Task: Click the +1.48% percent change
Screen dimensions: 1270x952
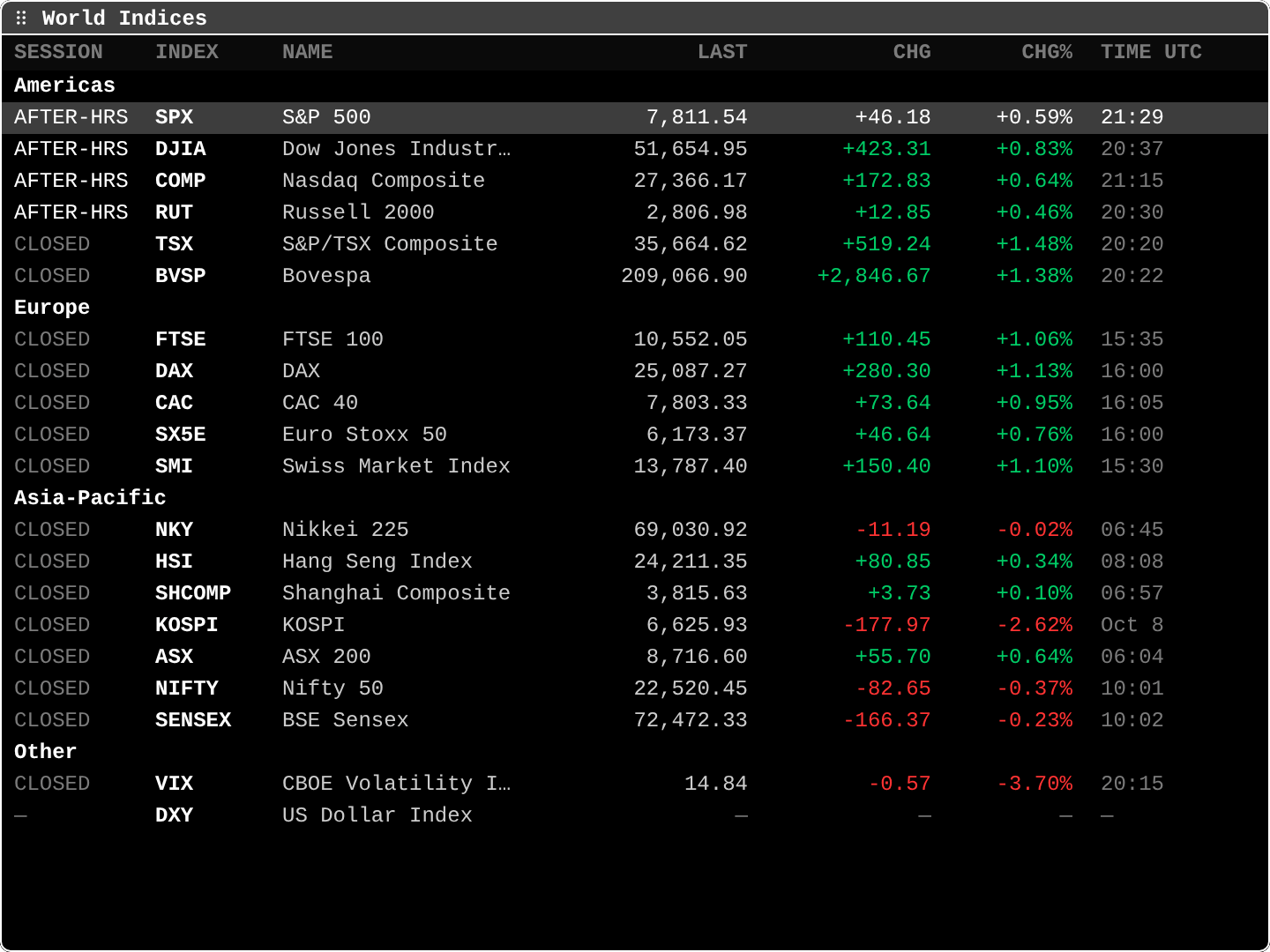Action: pos(1035,244)
